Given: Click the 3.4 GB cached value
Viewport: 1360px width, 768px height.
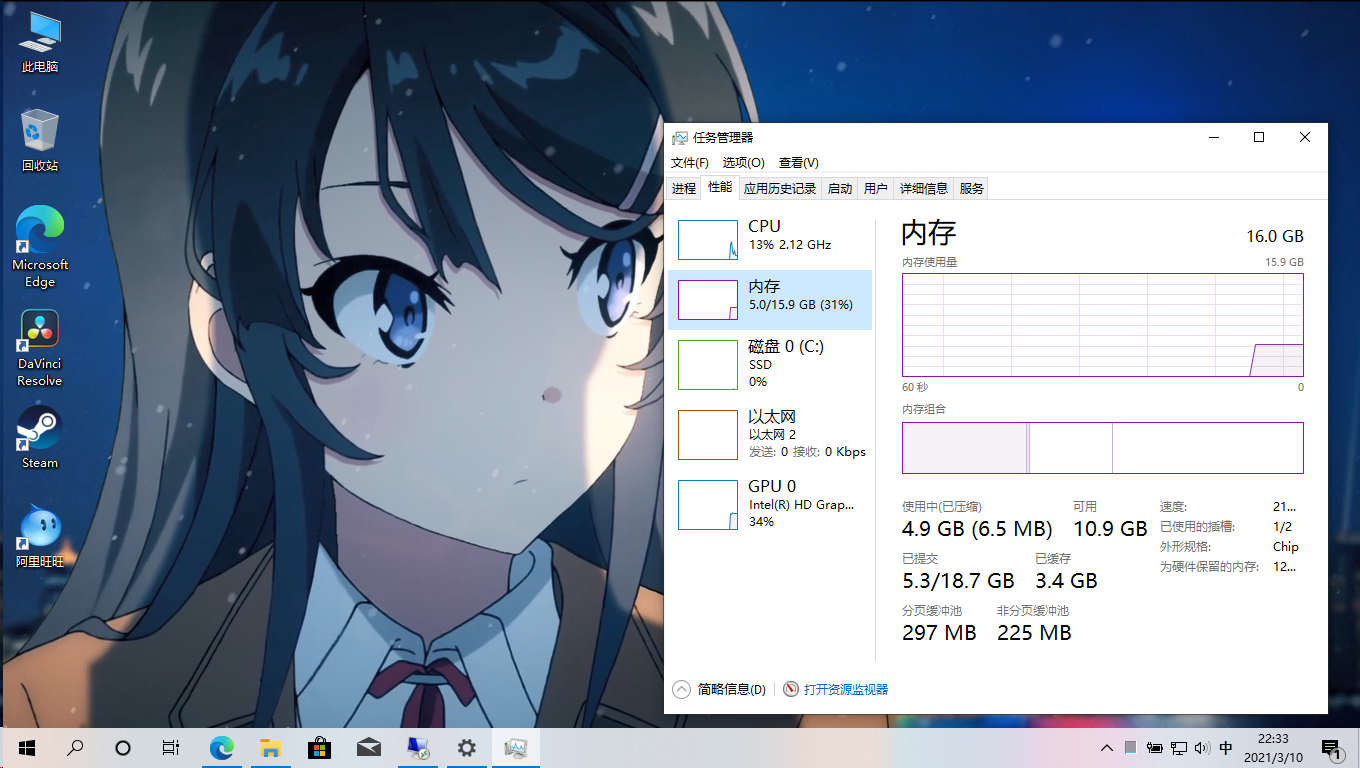Looking at the screenshot, I should 1066,580.
